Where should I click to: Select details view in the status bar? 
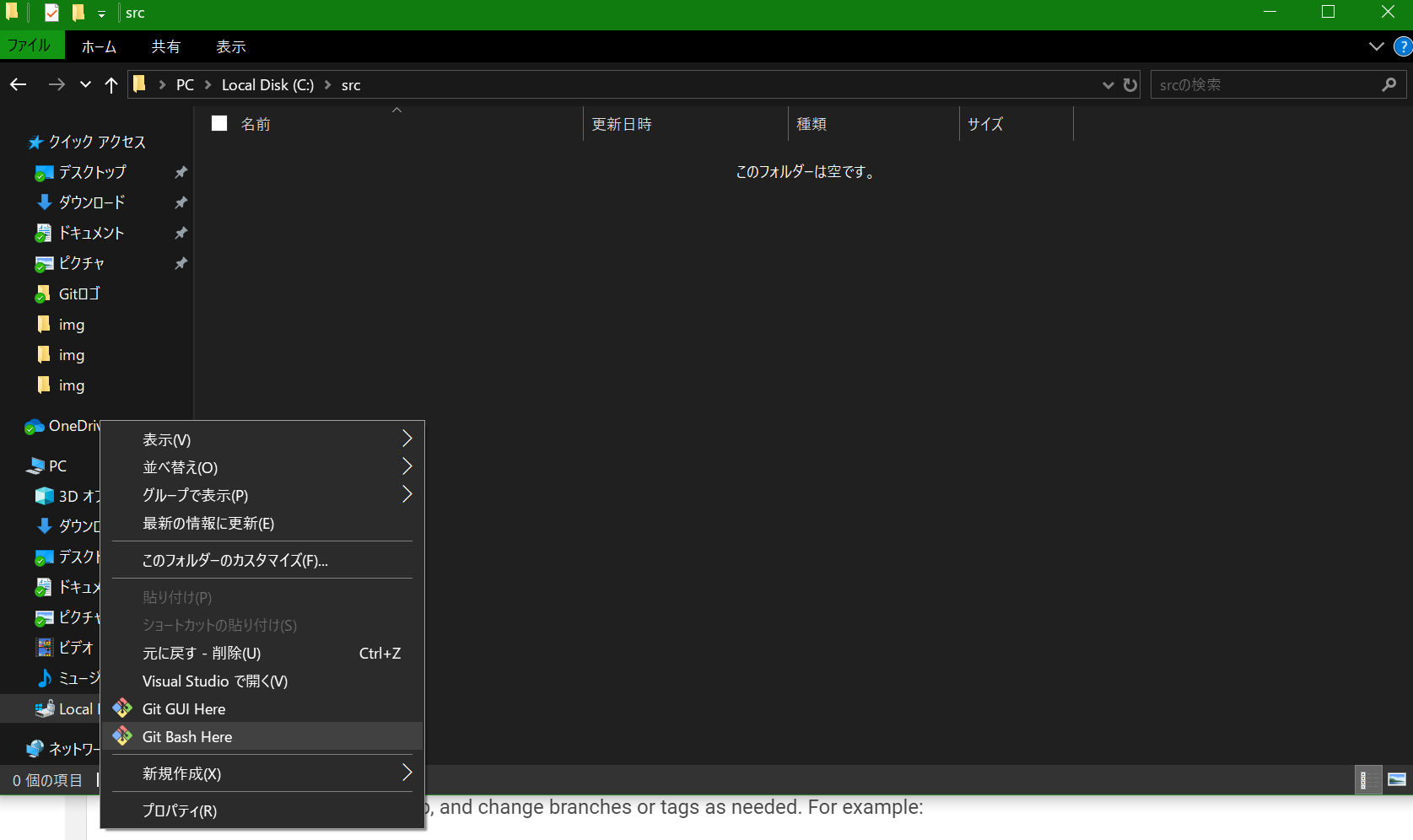1368,780
